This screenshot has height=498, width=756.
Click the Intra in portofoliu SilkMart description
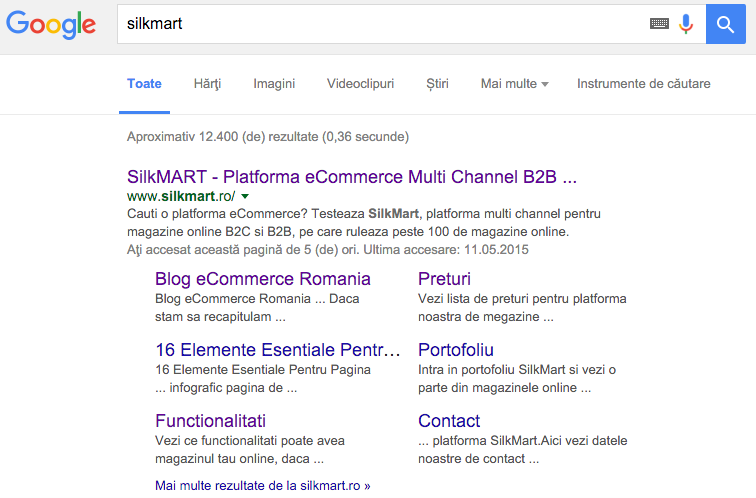pos(517,378)
